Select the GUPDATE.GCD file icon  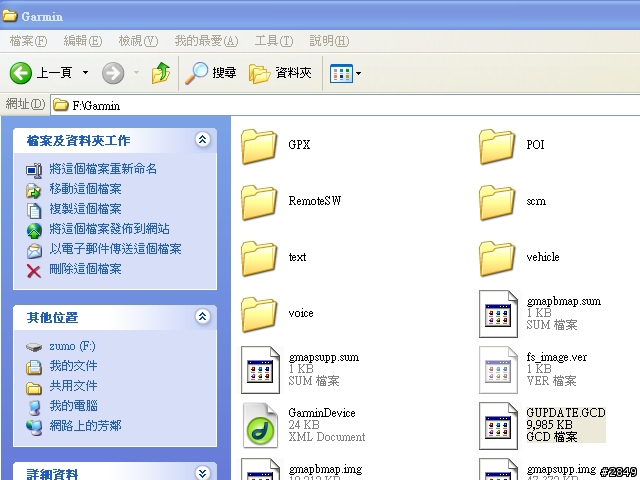498,426
